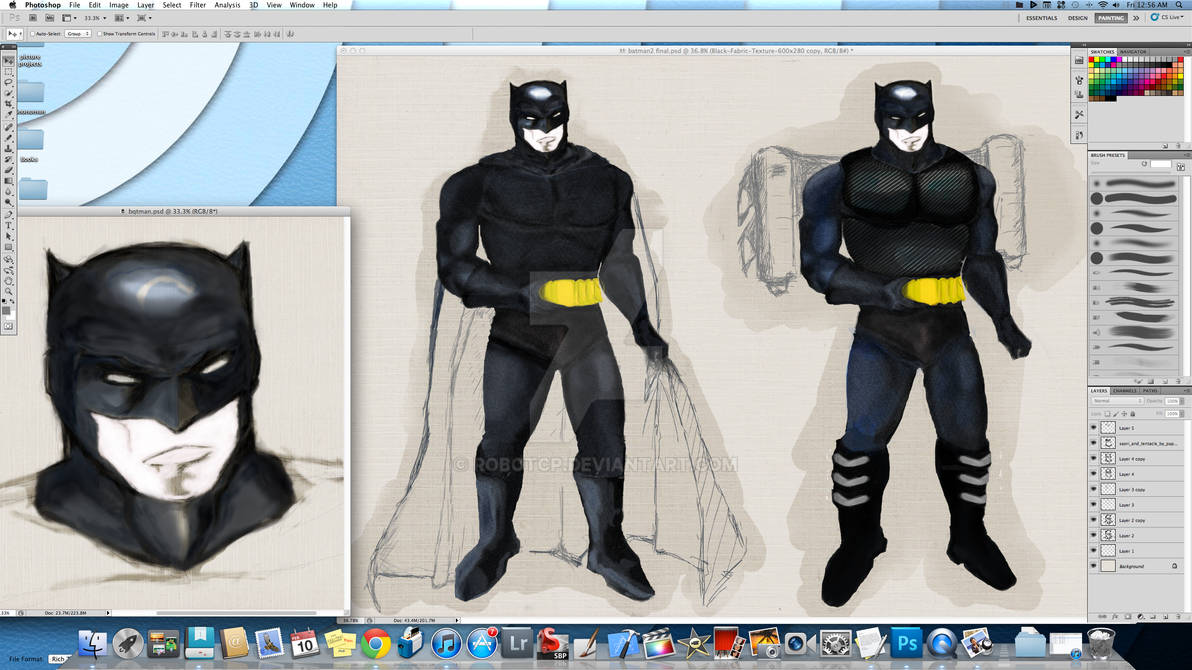Open the Layer menu
Image resolution: width=1192 pixels, height=670 pixels.
145,5
